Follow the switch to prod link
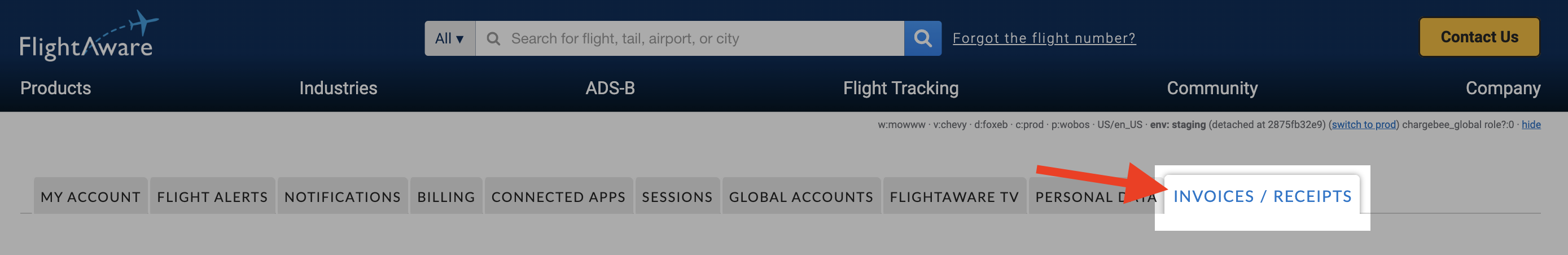Image resolution: width=1568 pixels, height=255 pixels. pyautogui.click(x=1364, y=125)
